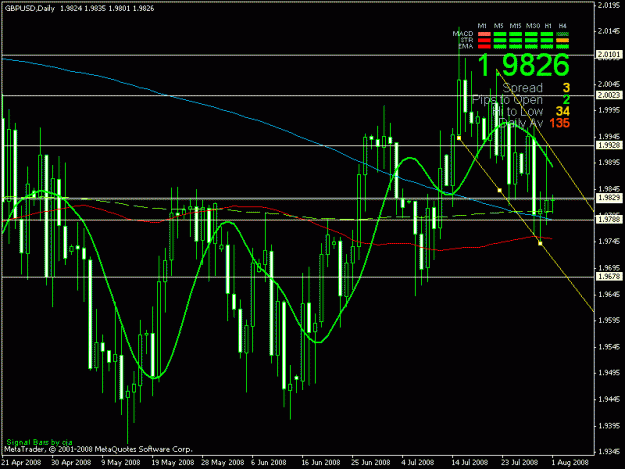Select the 1.9788 horizontal line price tag
Image resolution: width=625 pixels, height=469 pixels.
click(x=609, y=220)
